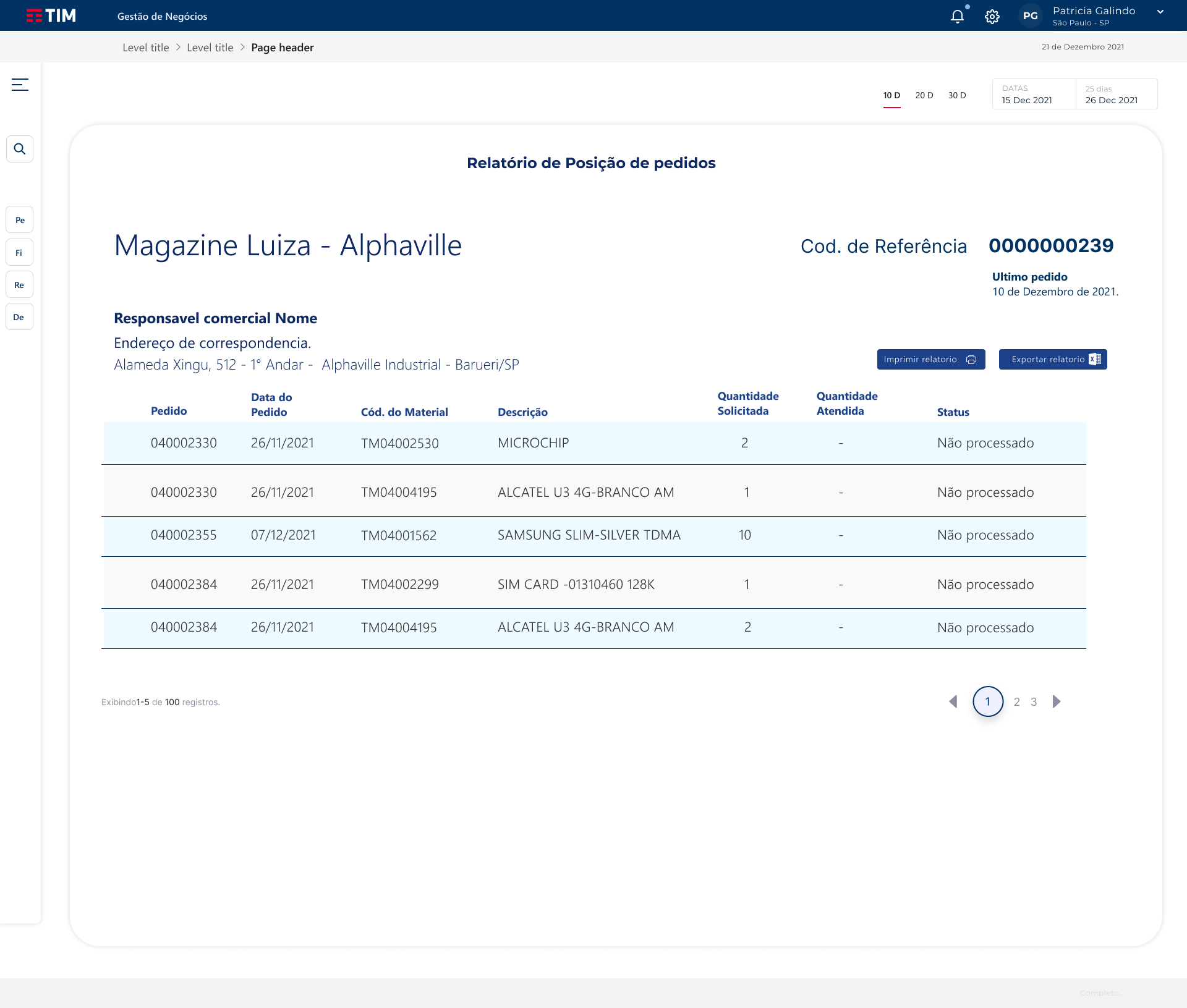Click the Pedido column header
Image resolution: width=1187 pixels, height=1008 pixels.
[169, 411]
